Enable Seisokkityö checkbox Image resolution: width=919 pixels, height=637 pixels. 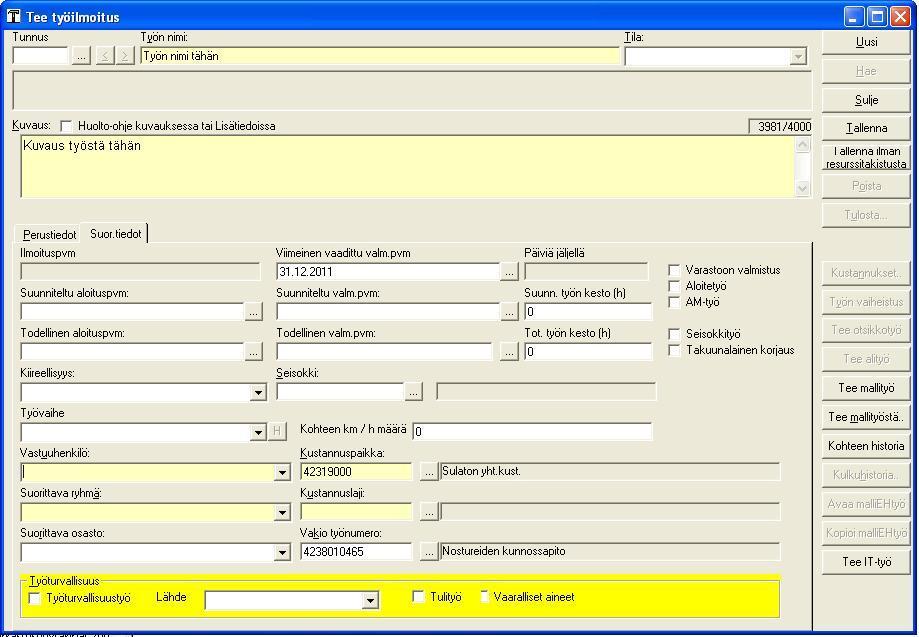[675, 334]
